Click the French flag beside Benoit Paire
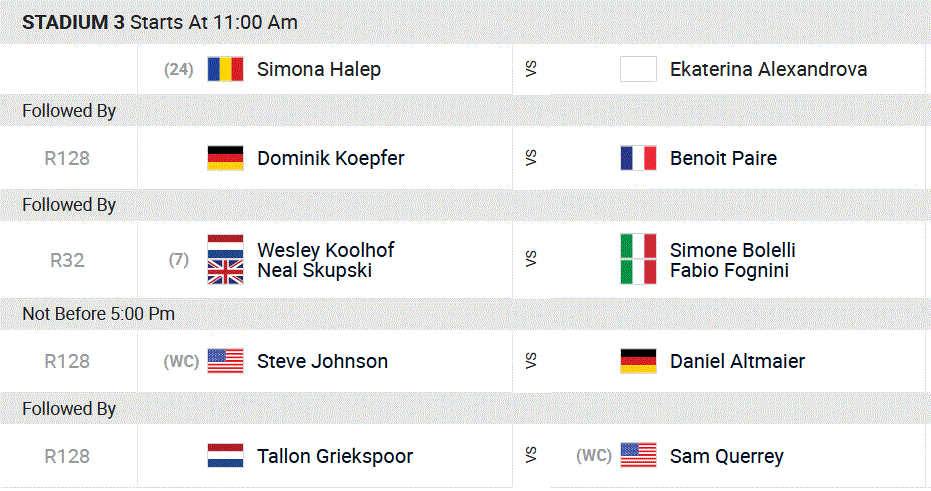The width and height of the screenshot is (931, 491). coord(638,158)
